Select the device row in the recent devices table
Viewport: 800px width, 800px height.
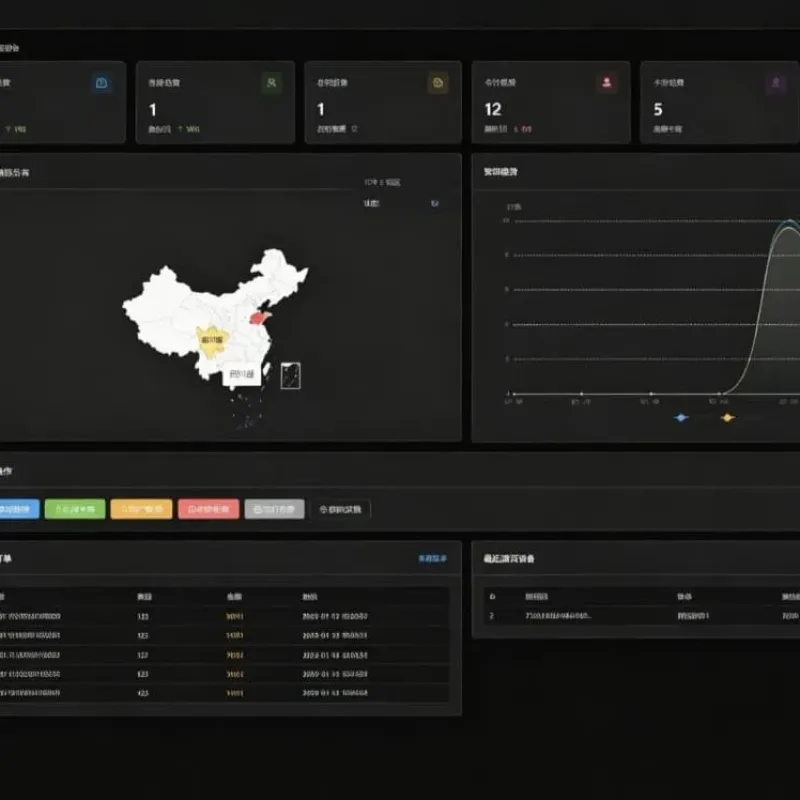(642, 616)
